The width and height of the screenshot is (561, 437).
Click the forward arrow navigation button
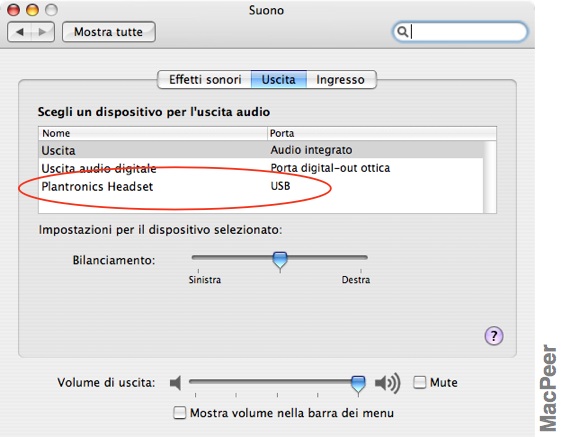coord(43,32)
